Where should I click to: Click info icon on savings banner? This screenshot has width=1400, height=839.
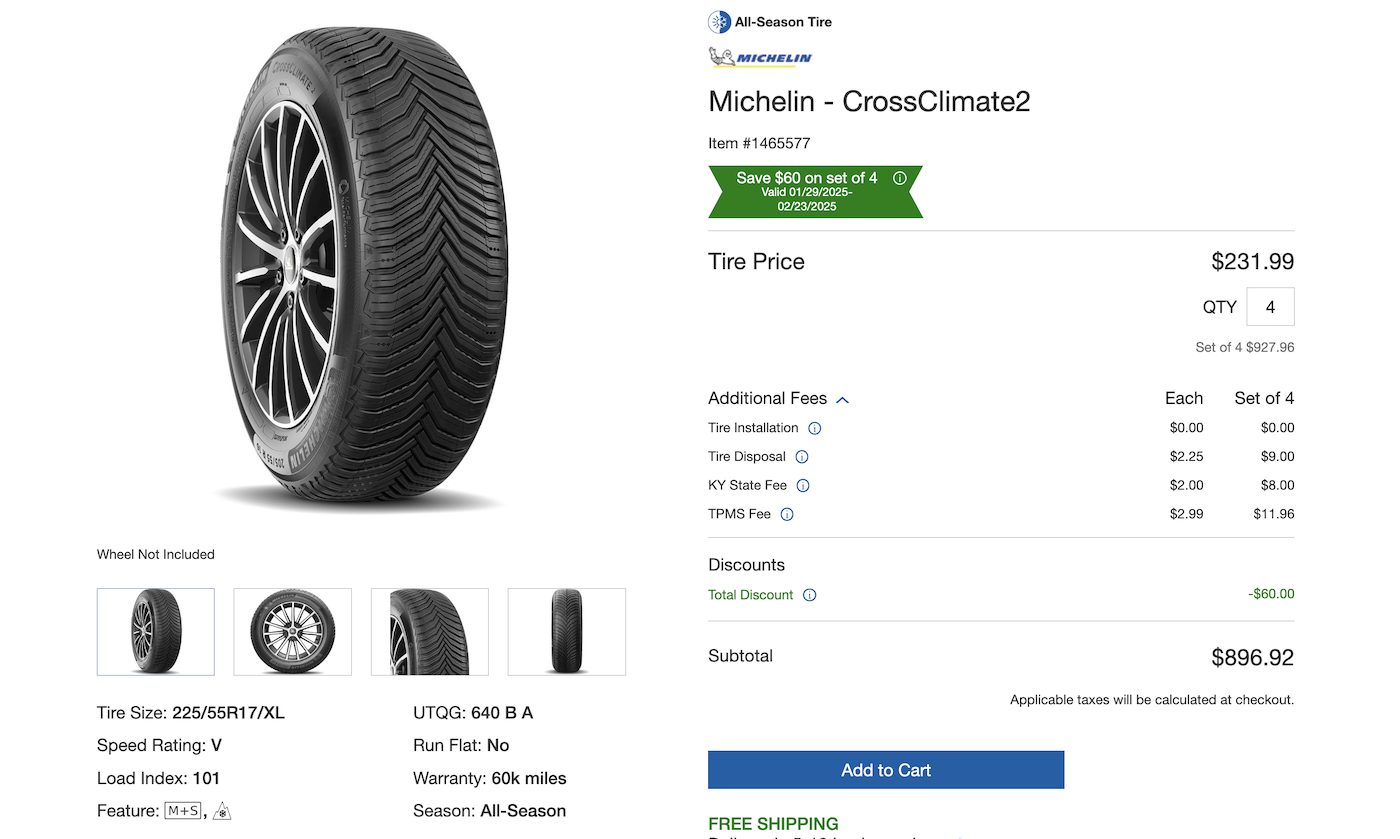[x=899, y=178]
